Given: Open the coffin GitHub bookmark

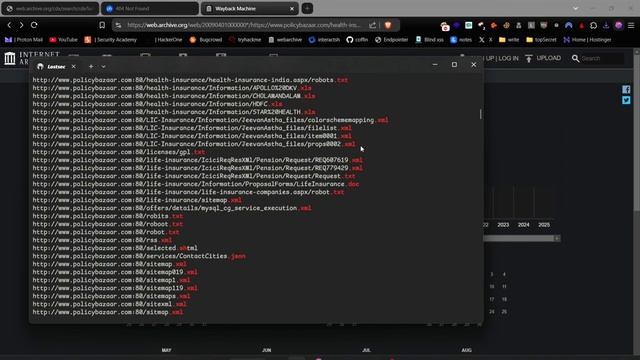Looking at the screenshot, I should (x=357, y=40).
